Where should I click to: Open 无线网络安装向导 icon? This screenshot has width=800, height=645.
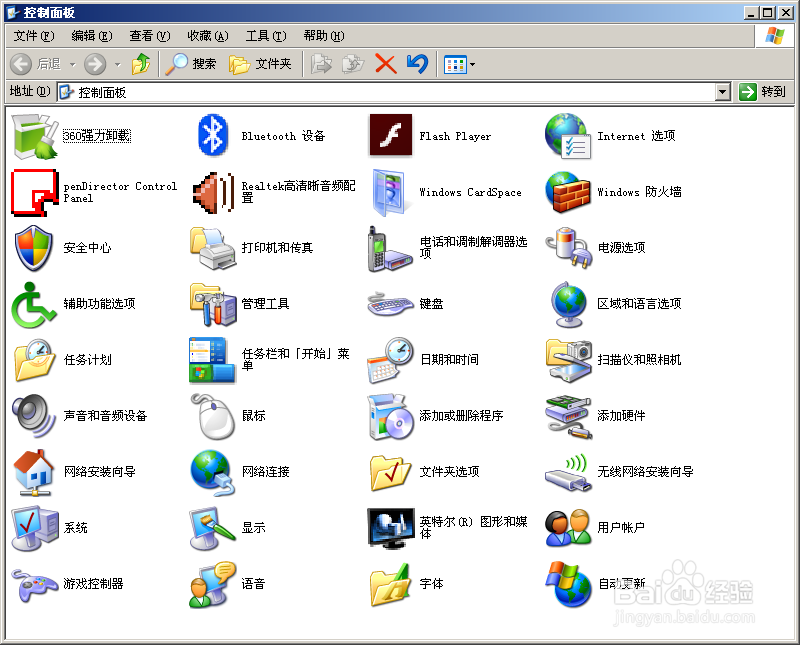pyautogui.click(x=568, y=473)
